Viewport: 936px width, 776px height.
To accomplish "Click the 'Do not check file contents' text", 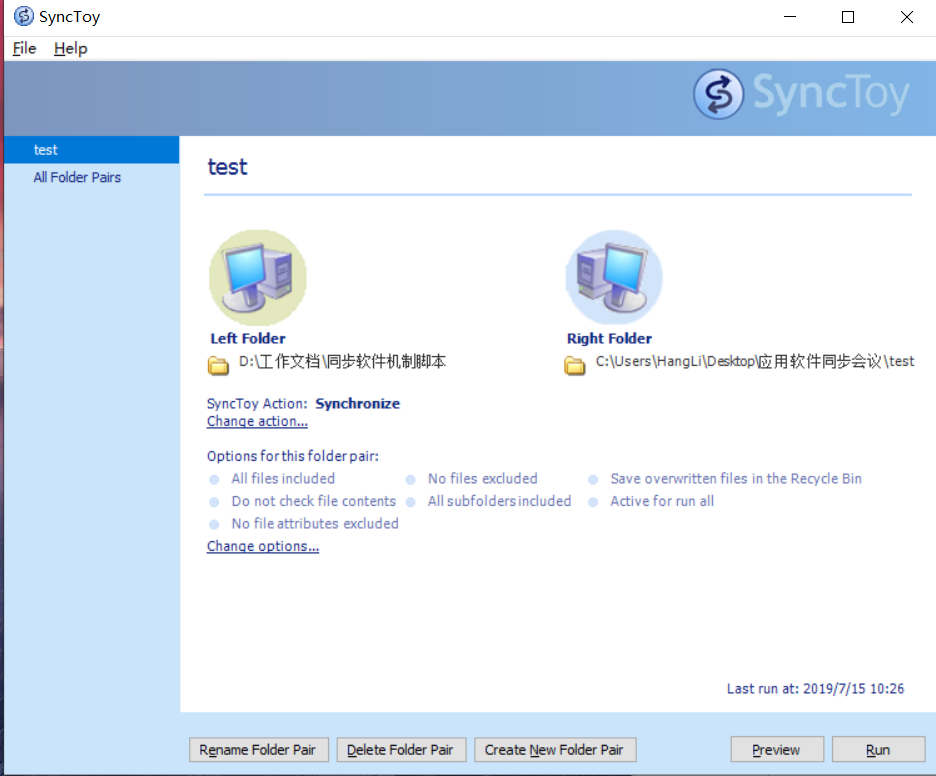I will (313, 501).
